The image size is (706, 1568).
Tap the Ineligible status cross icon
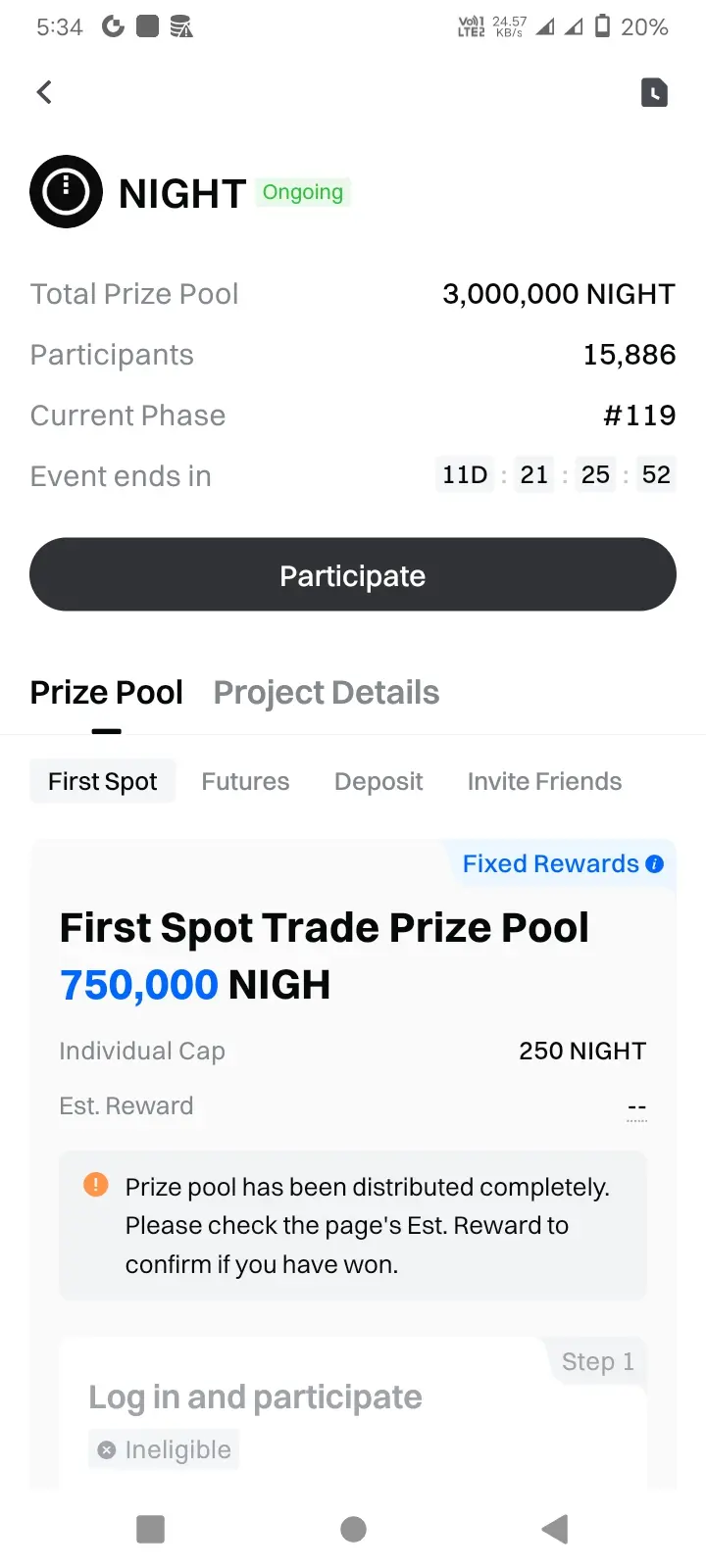[x=107, y=1450]
